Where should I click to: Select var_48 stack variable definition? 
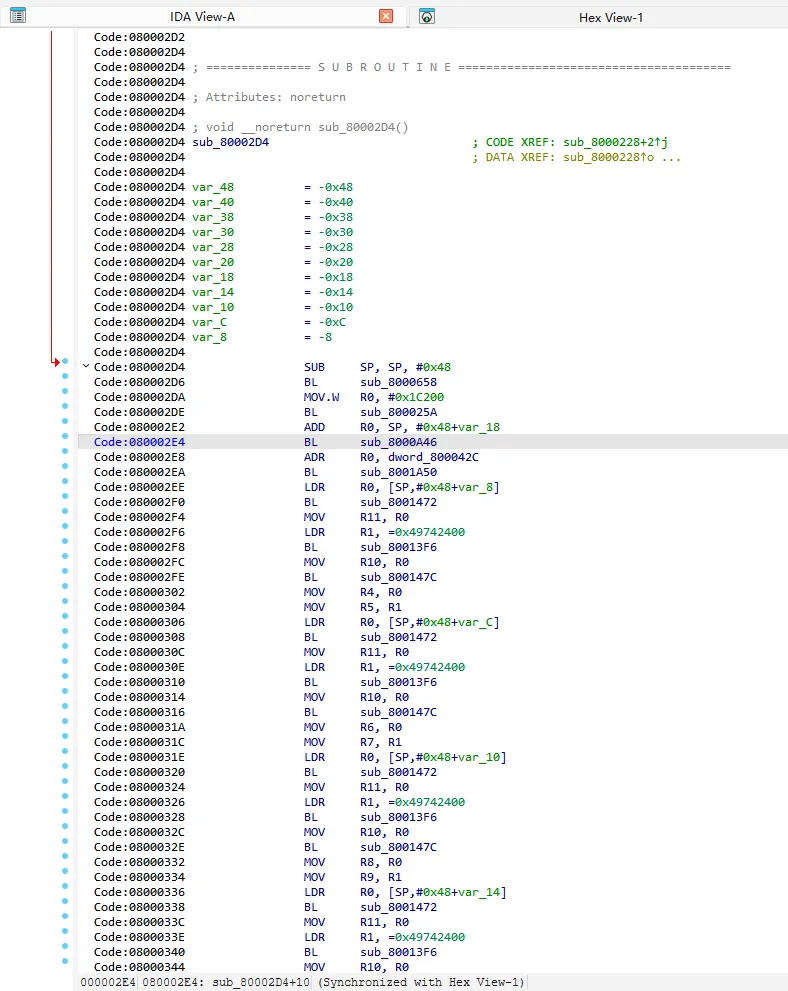213,187
